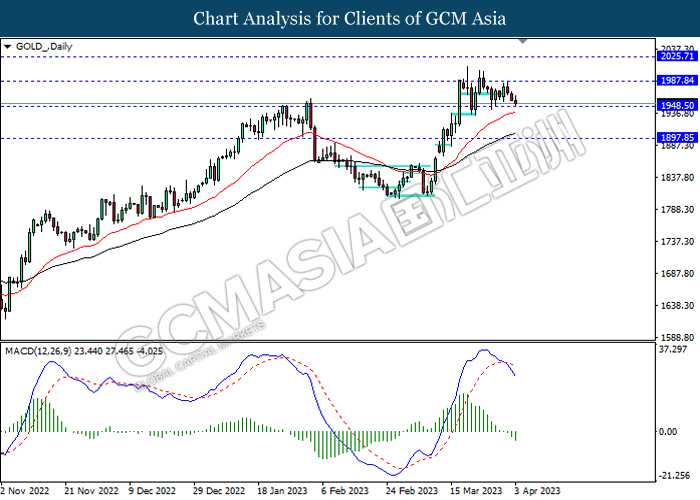The height and width of the screenshot is (500, 700).
Task: Click the 1638.30 price axis value
Action: click(677, 306)
